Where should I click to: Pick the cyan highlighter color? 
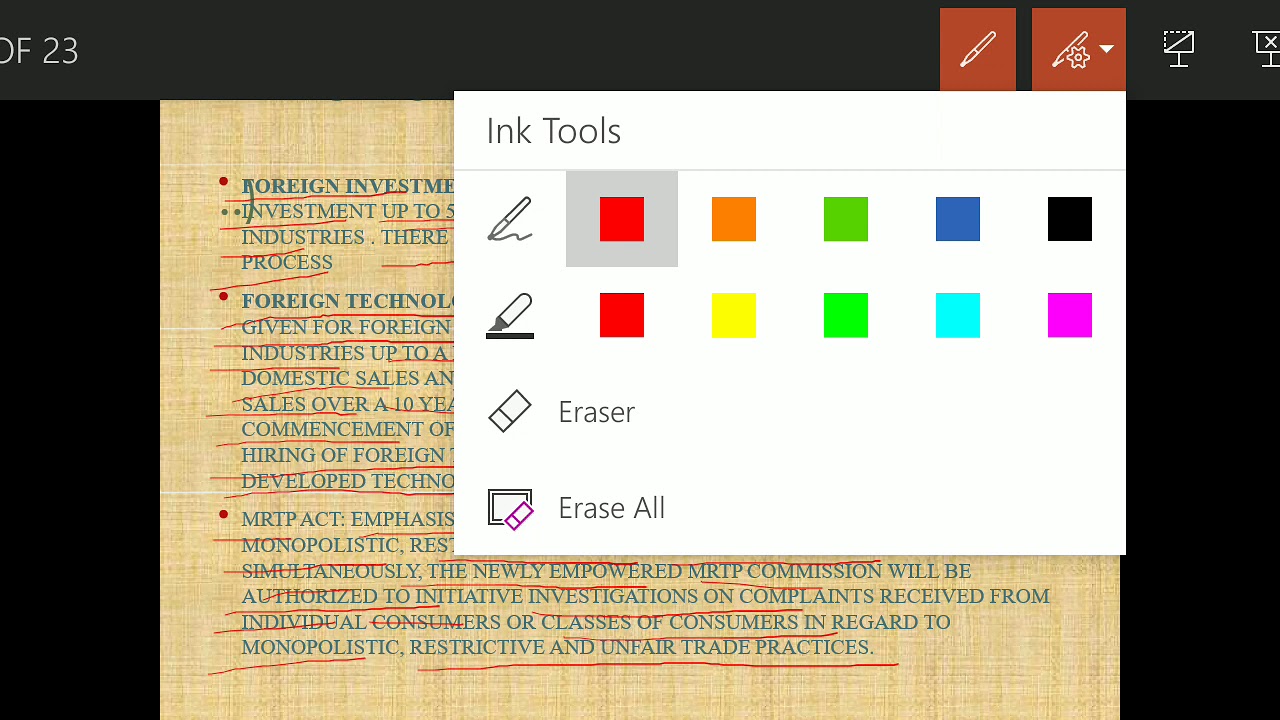tap(958, 315)
